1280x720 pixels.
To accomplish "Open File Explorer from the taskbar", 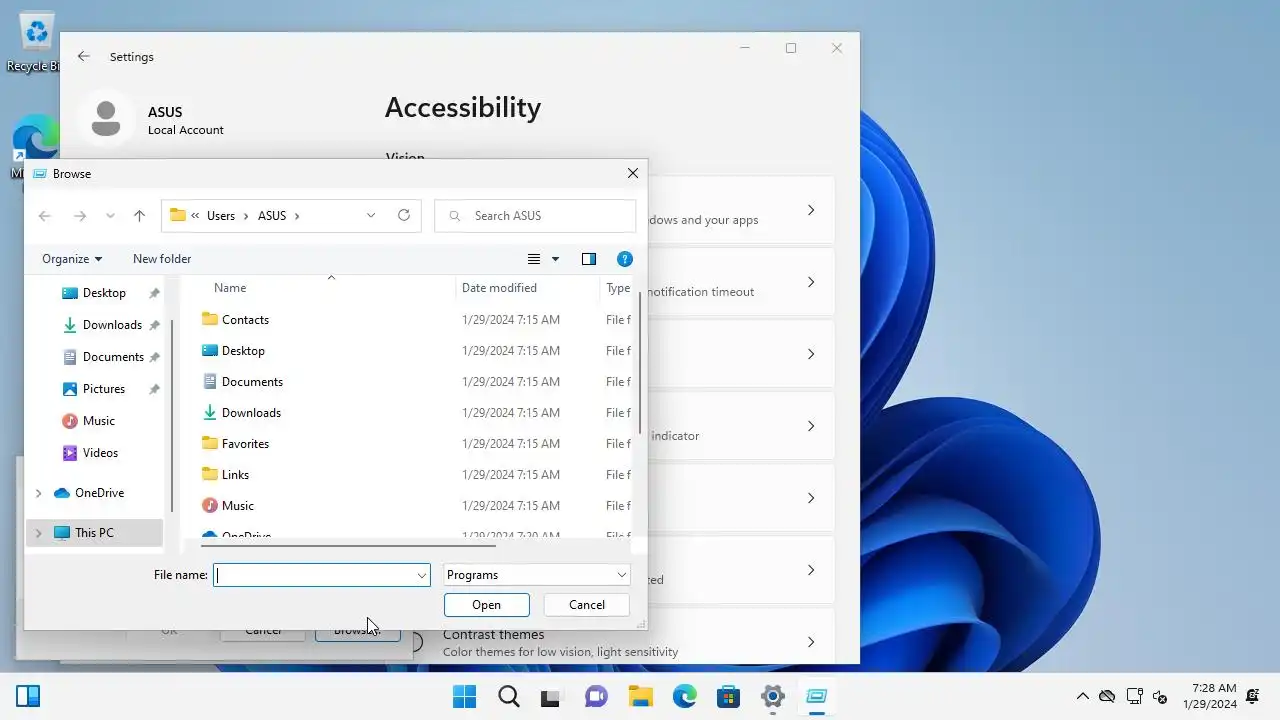I will [640, 696].
